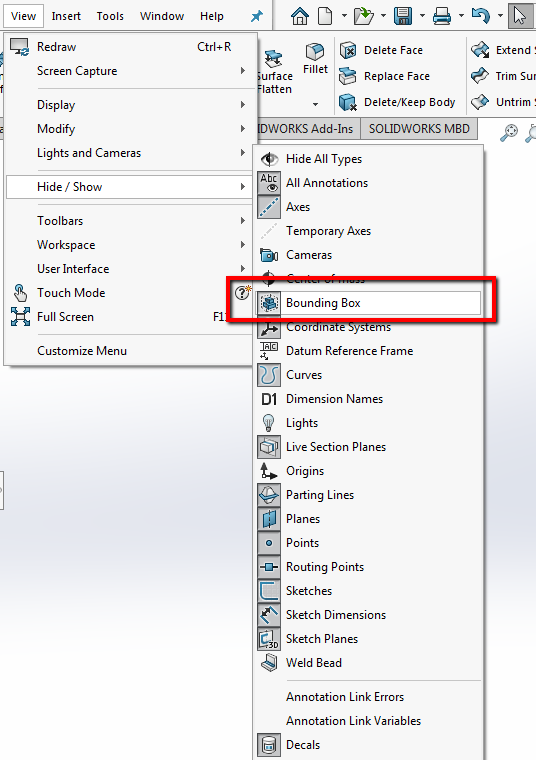The image size is (536, 760).
Task: Toggle Parting Lines visibility
Action: tap(369, 495)
